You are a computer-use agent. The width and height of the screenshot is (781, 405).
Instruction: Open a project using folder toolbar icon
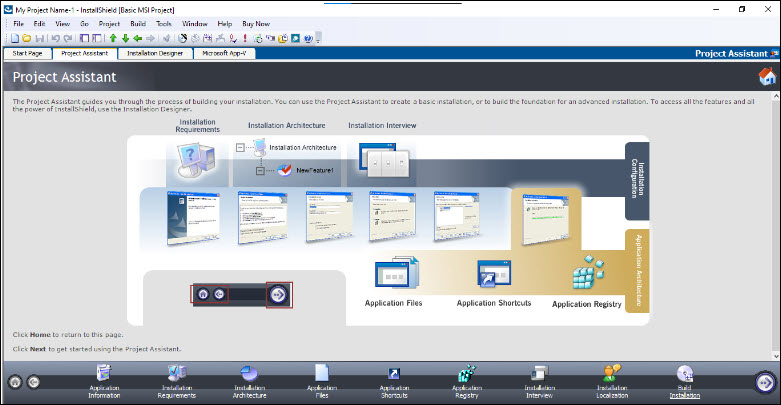(x=27, y=38)
